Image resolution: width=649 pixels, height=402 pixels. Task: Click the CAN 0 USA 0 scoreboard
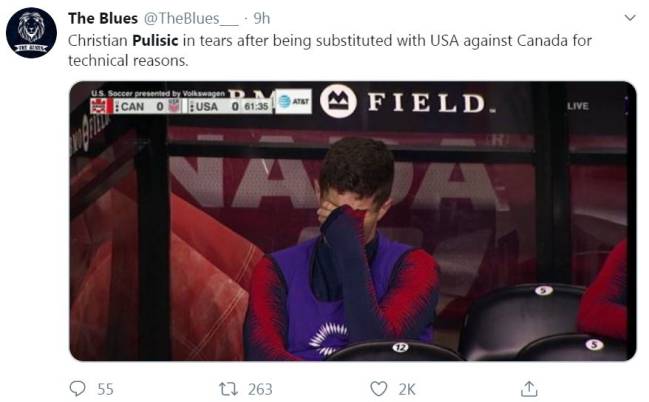pos(181,106)
